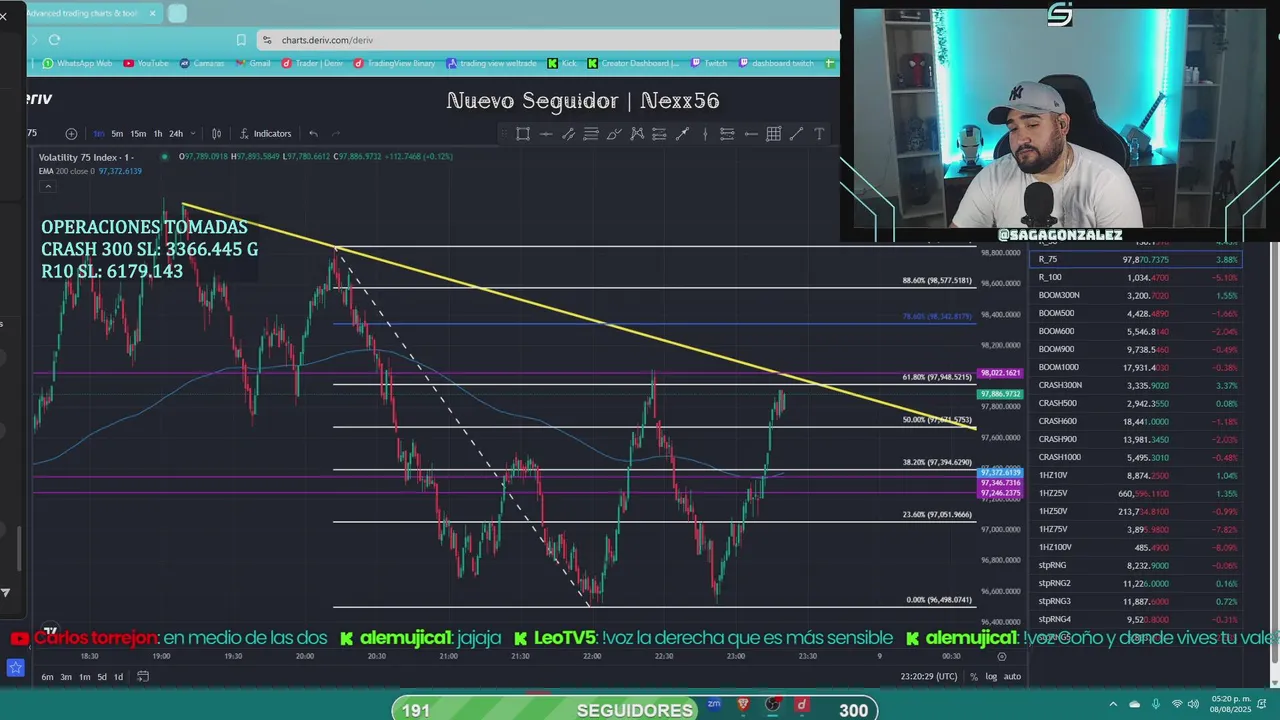Open the go-to-date calendar icon
This screenshot has height=720, width=1280.
pos(143,677)
